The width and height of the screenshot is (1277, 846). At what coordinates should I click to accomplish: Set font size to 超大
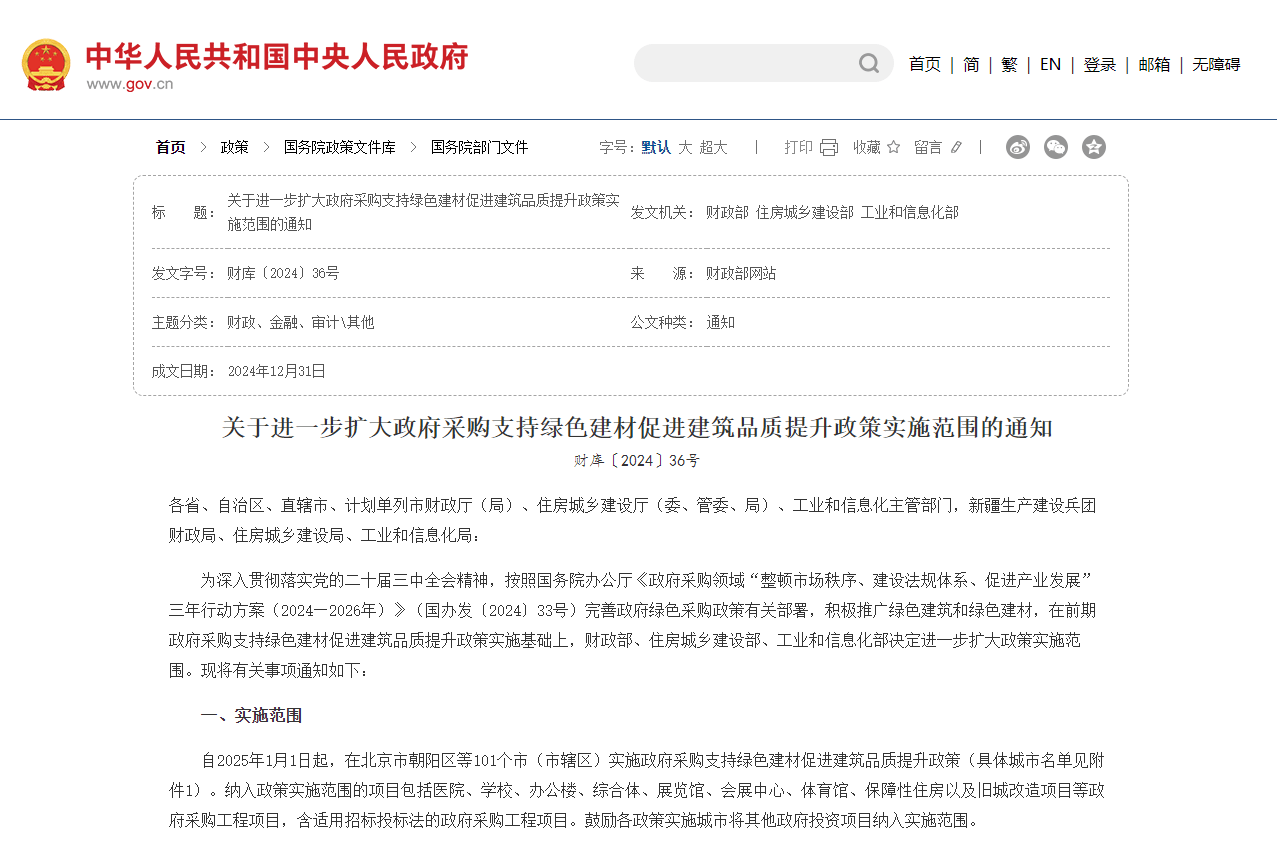pos(714,147)
